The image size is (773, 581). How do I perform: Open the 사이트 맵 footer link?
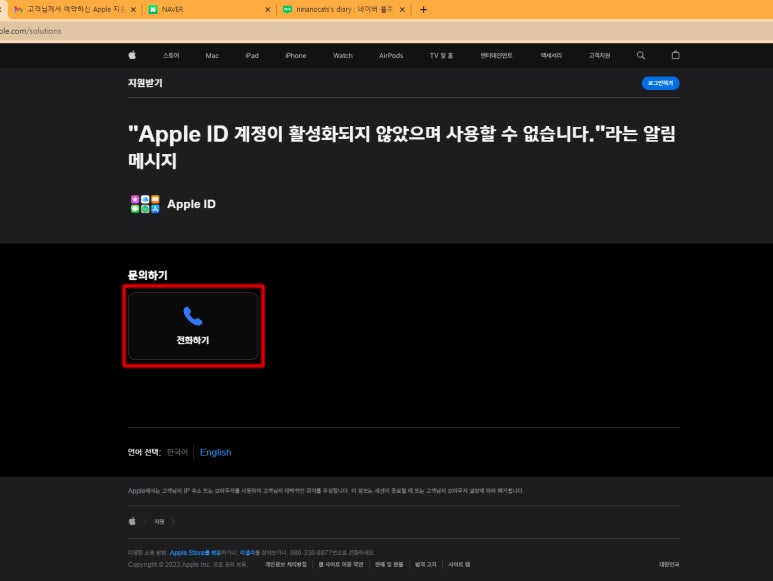(x=459, y=564)
